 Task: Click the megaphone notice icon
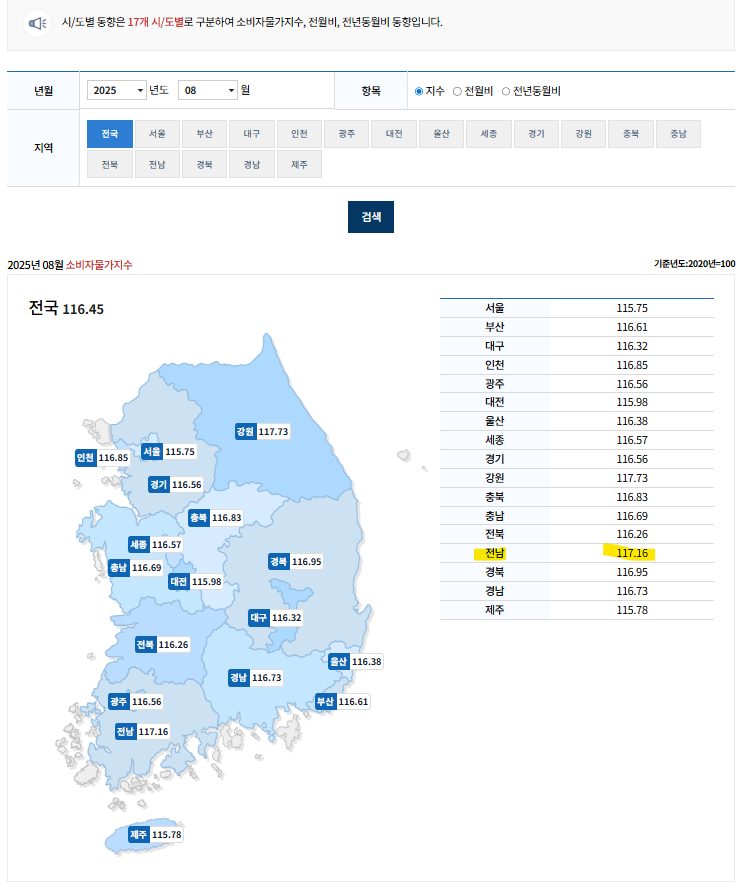[x=37, y=23]
